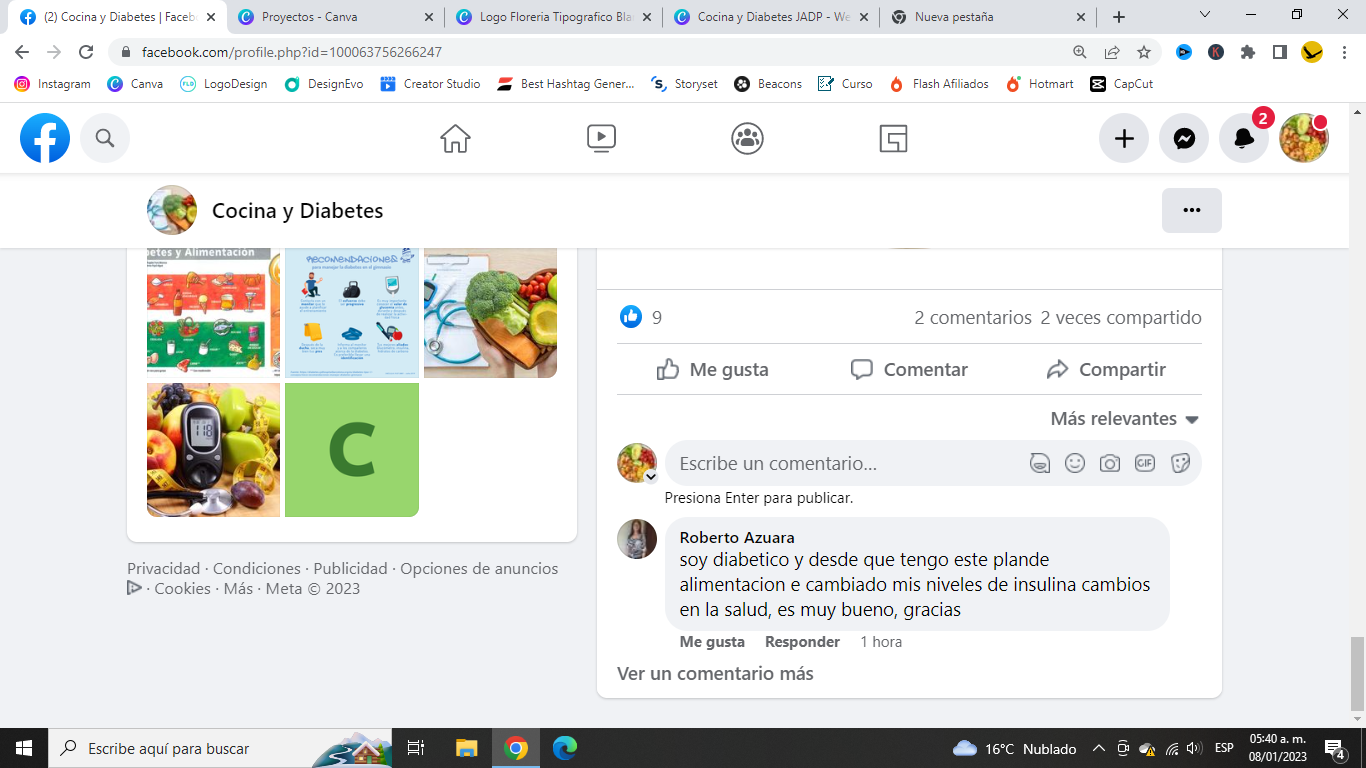Insert an emoji in comment
Image resolution: width=1366 pixels, height=768 pixels.
coord(1075,463)
